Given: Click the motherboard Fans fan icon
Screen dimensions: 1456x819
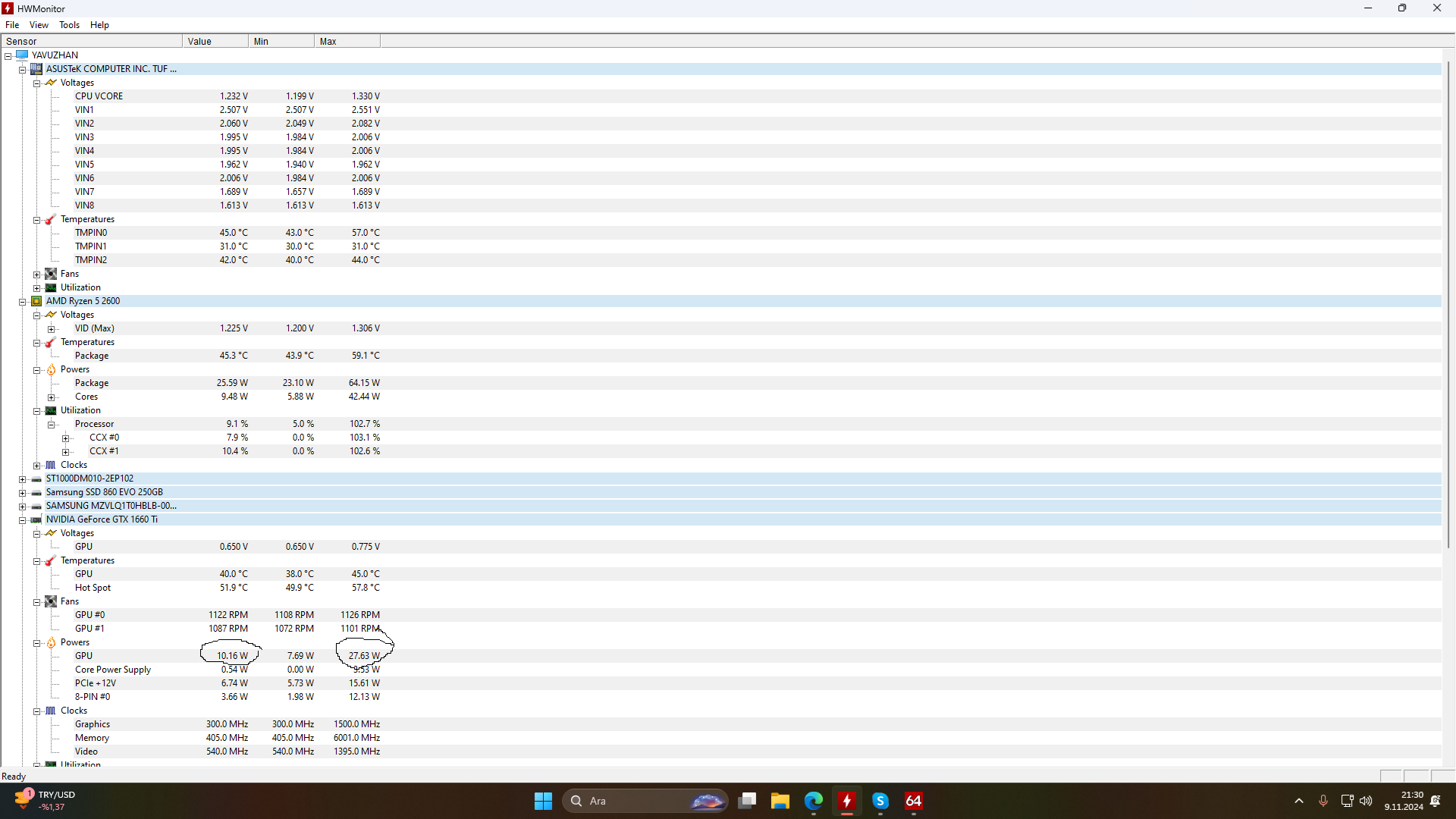Looking at the screenshot, I should tap(51, 274).
